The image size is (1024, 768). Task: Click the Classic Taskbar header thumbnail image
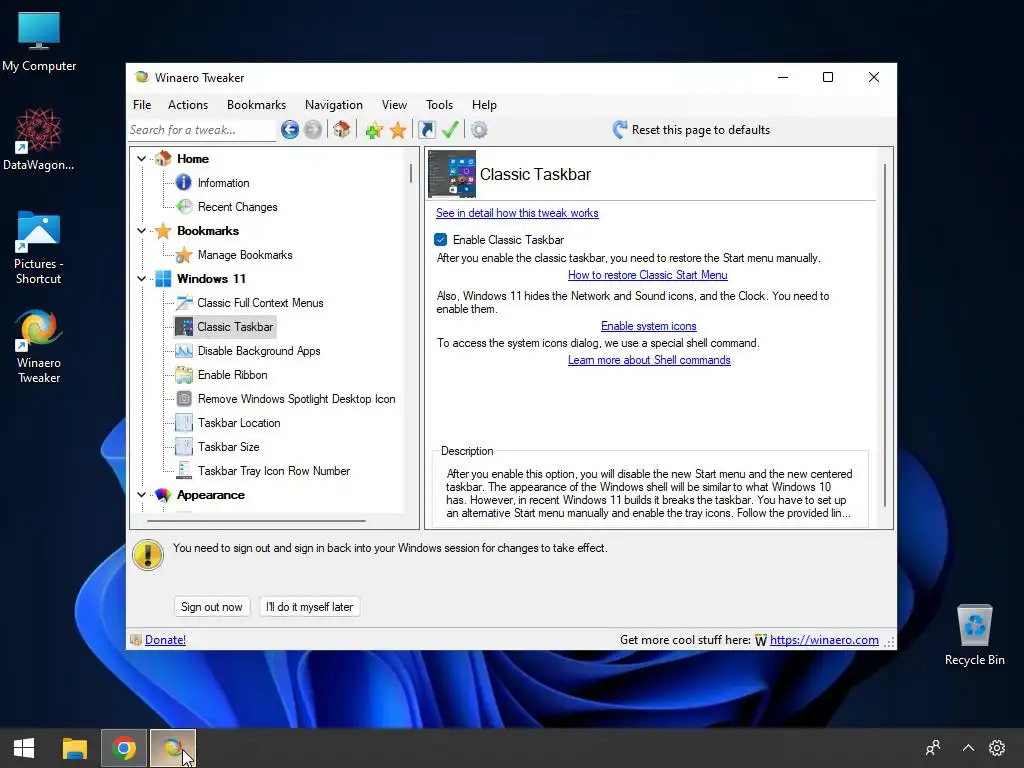coord(452,174)
